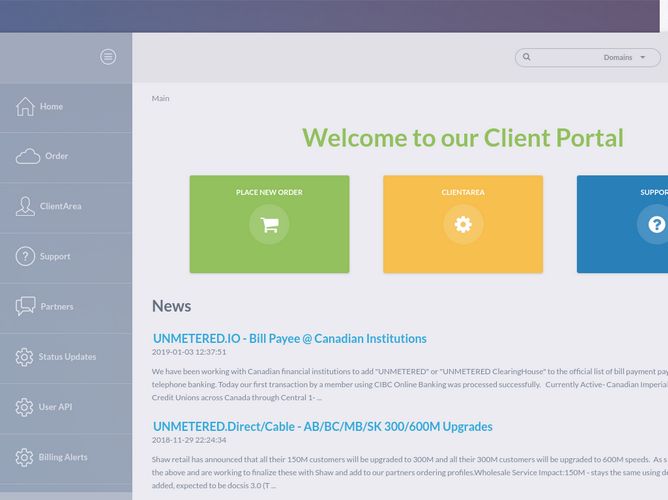Click the date 2019-01-03 12:37:51
The height and width of the screenshot is (500, 668).
click(189, 352)
